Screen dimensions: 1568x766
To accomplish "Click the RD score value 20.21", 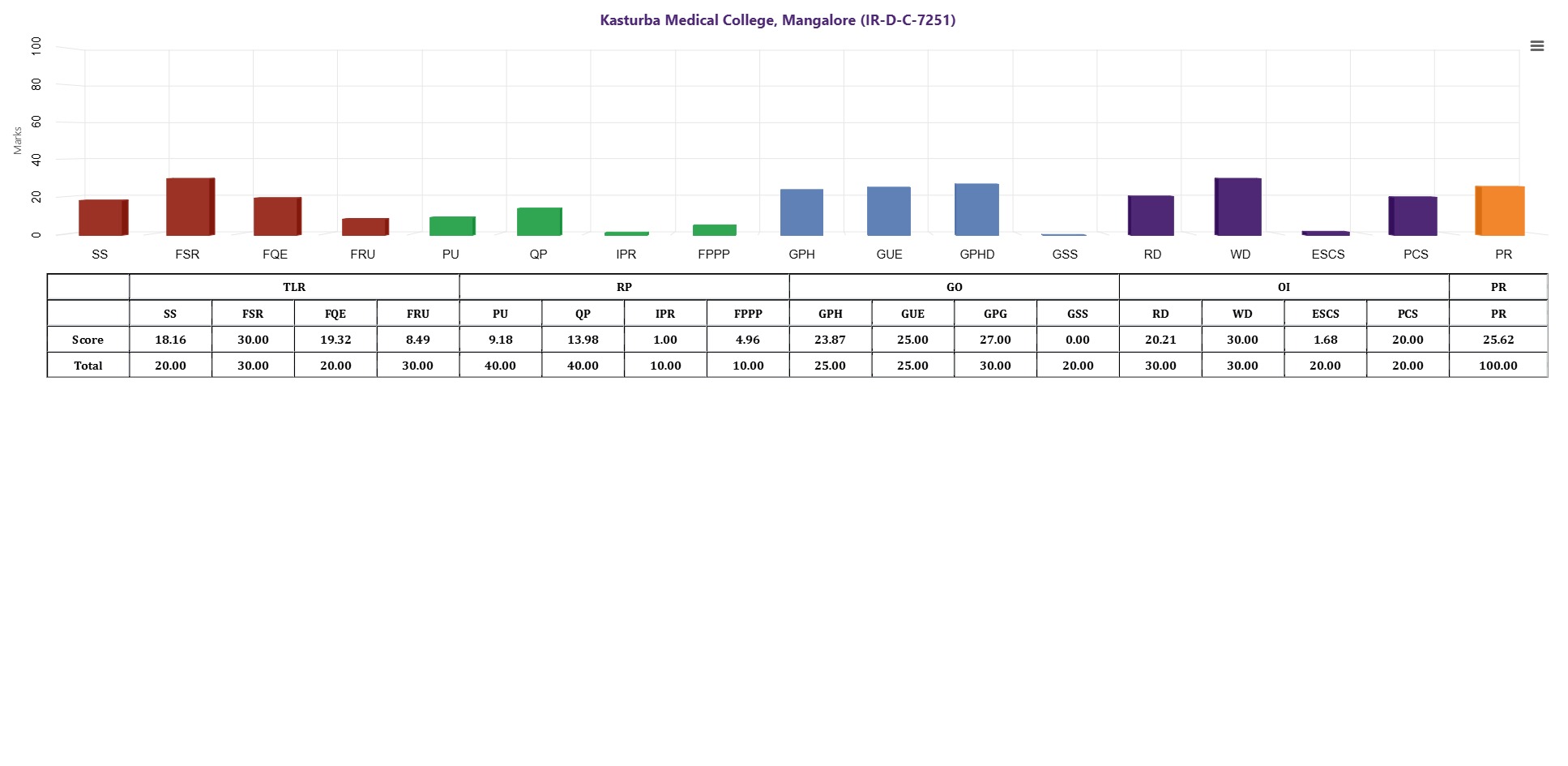I will click(1160, 340).
